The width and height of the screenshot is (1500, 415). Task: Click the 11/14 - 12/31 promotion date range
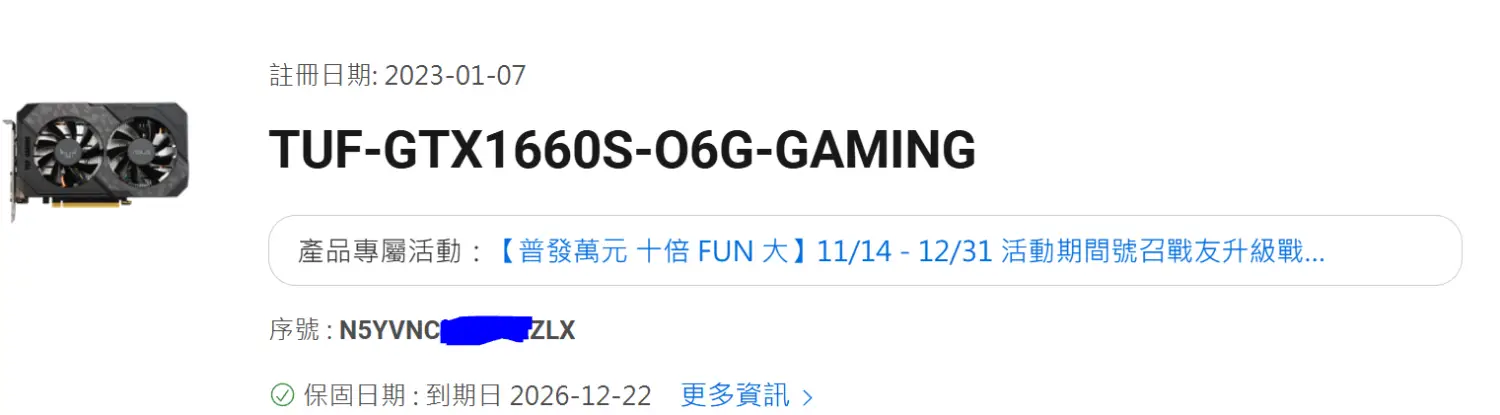[905, 252]
